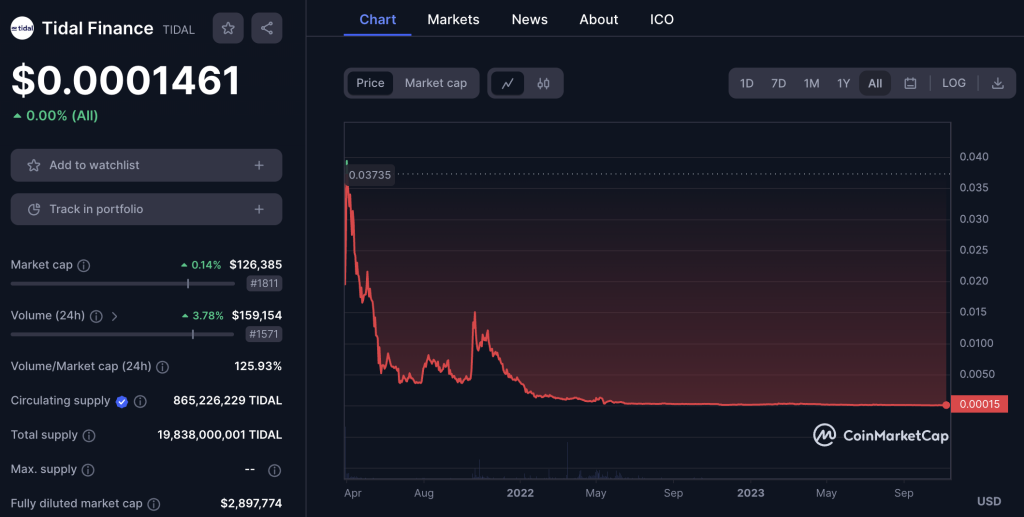The image size is (1024, 517).
Task: Show Fully diluted market cap info
Action: [x=153, y=505]
